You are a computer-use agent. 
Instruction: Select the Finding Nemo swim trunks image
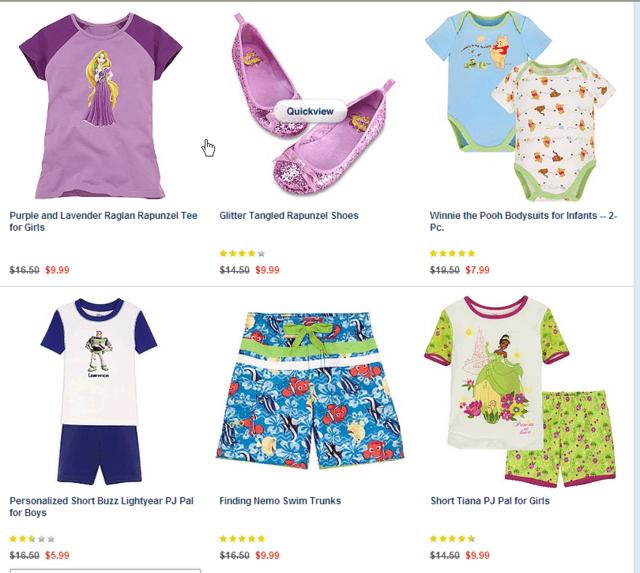coord(310,391)
